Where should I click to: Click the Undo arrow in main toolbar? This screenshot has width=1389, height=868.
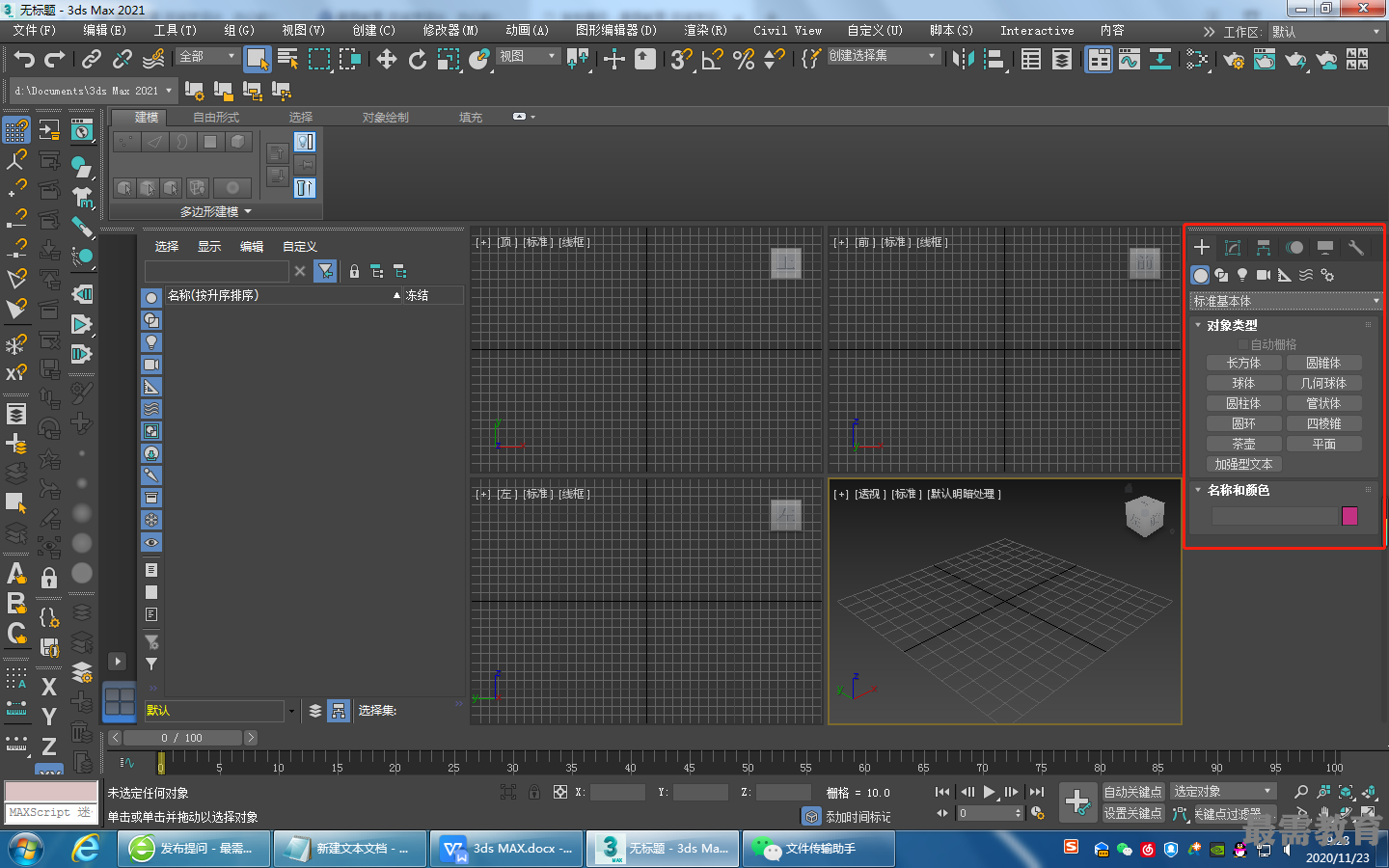pyautogui.click(x=24, y=60)
